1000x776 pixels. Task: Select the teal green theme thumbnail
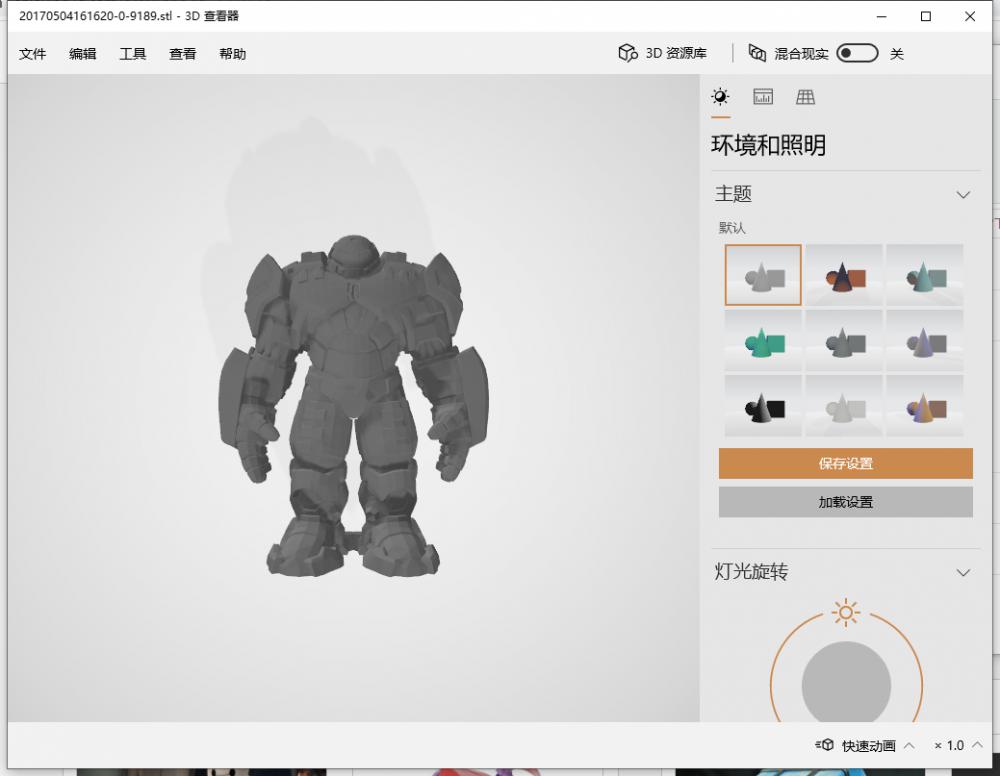point(763,341)
